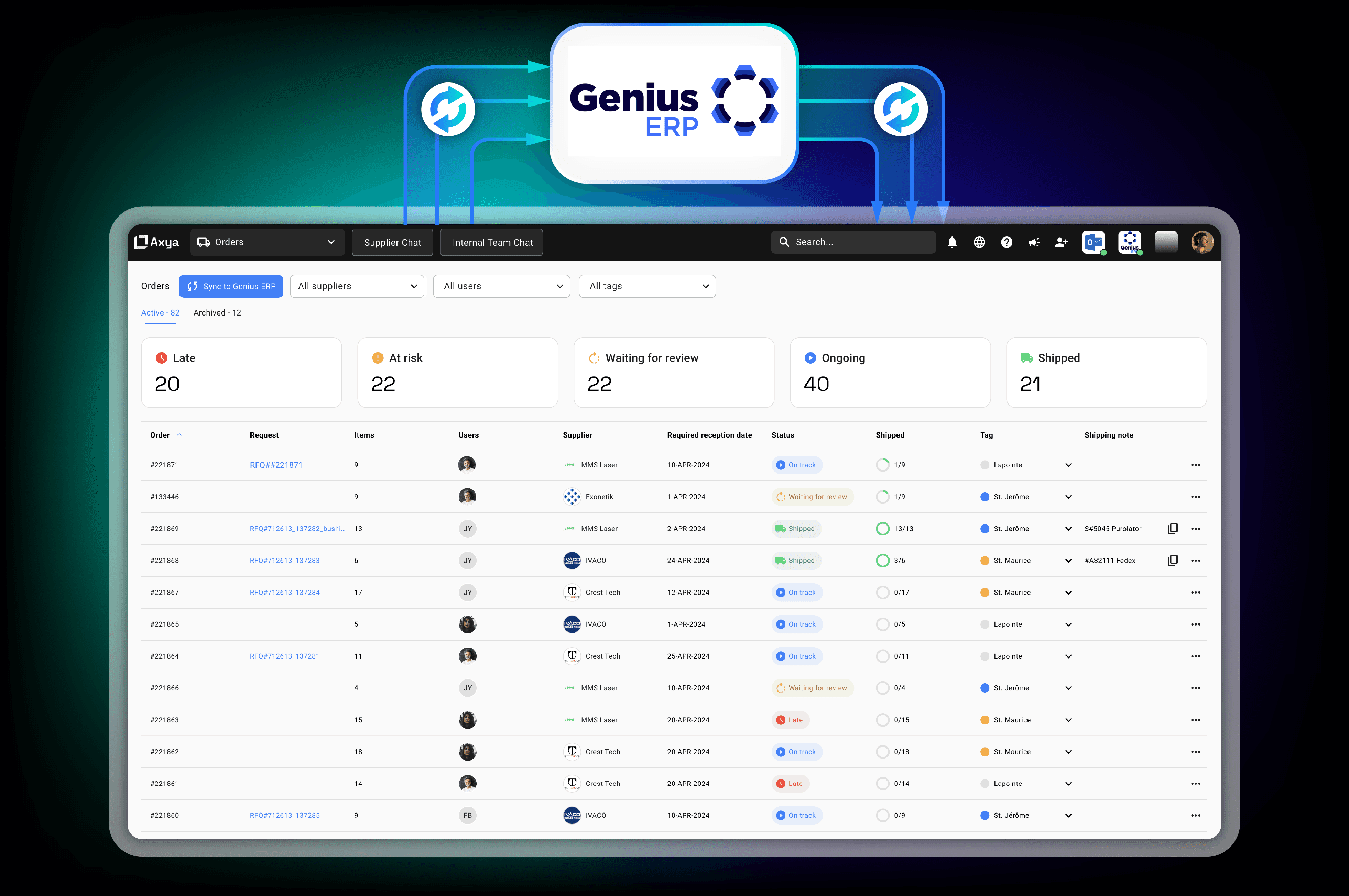Screen dimensions: 1349x896
Task: Open the All suppliers dropdown
Action: click(x=357, y=286)
